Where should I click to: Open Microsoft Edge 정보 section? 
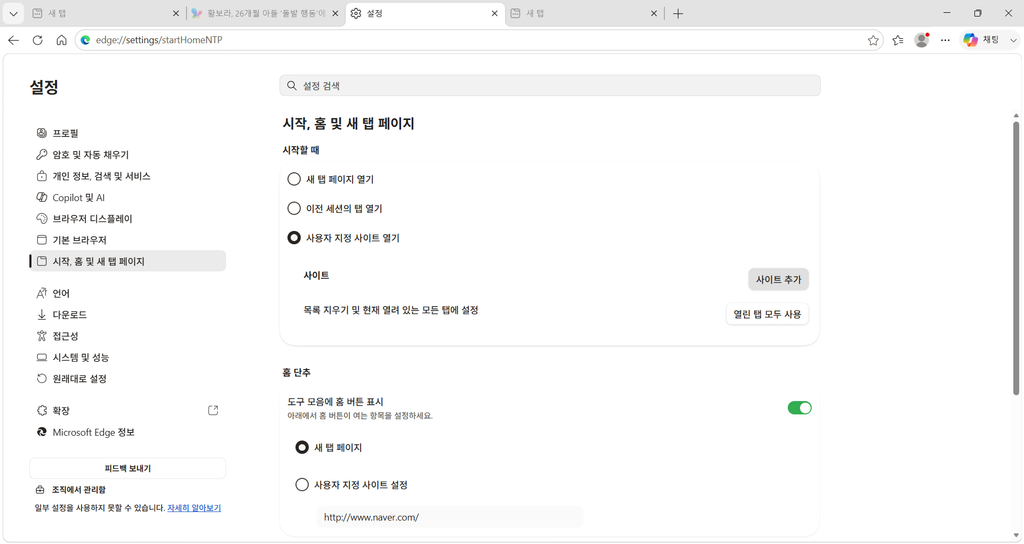[127, 432]
